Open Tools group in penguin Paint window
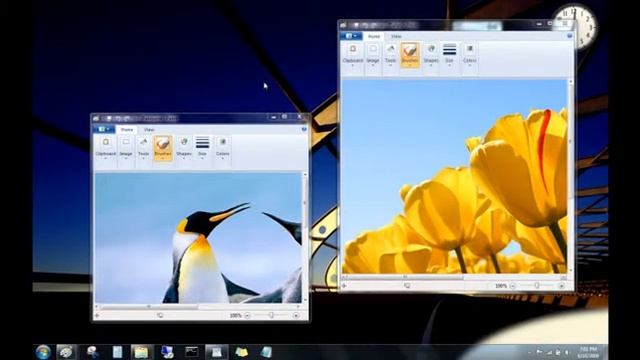640x360 pixels. click(x=143, y=148)
